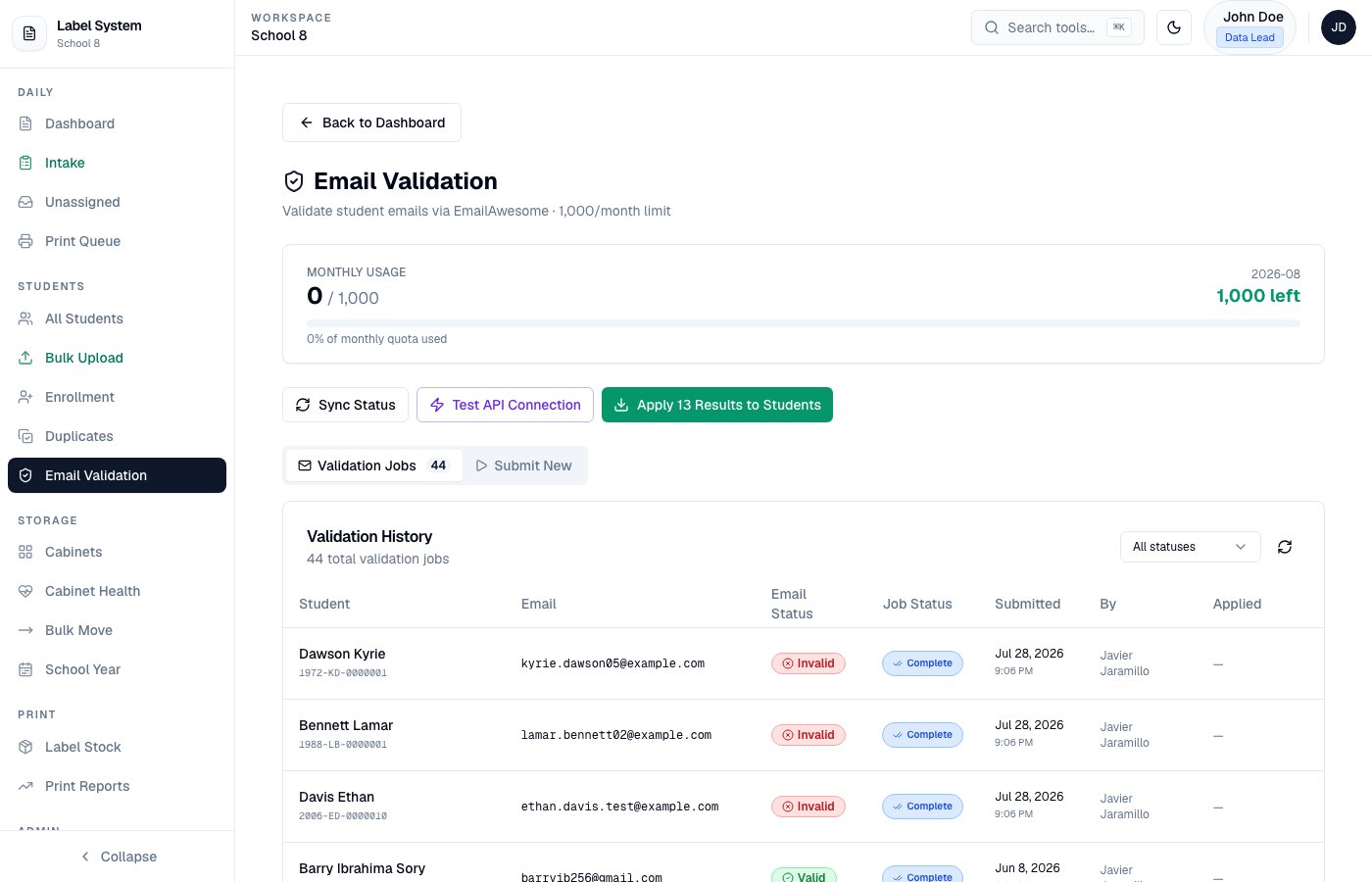
Task: Click the All Students people icon
Action: click(25, 318)
